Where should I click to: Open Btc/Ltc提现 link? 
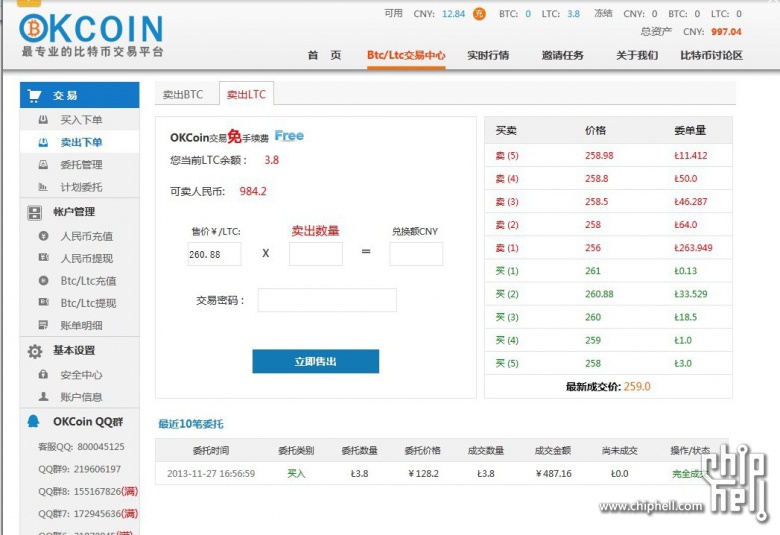[x=88, y=303]
